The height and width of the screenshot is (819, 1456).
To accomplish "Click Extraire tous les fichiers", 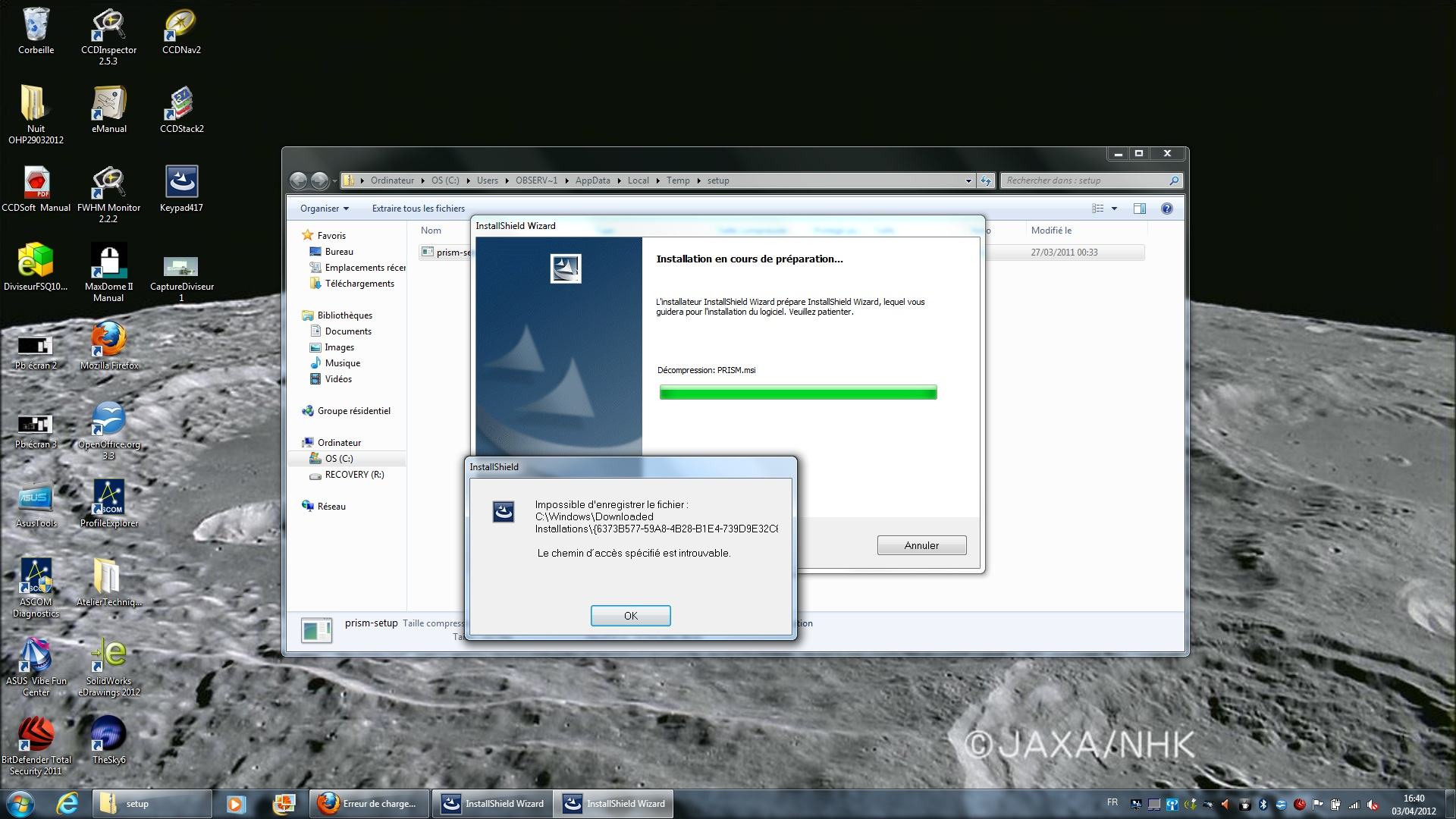I will tap(418, 209).
